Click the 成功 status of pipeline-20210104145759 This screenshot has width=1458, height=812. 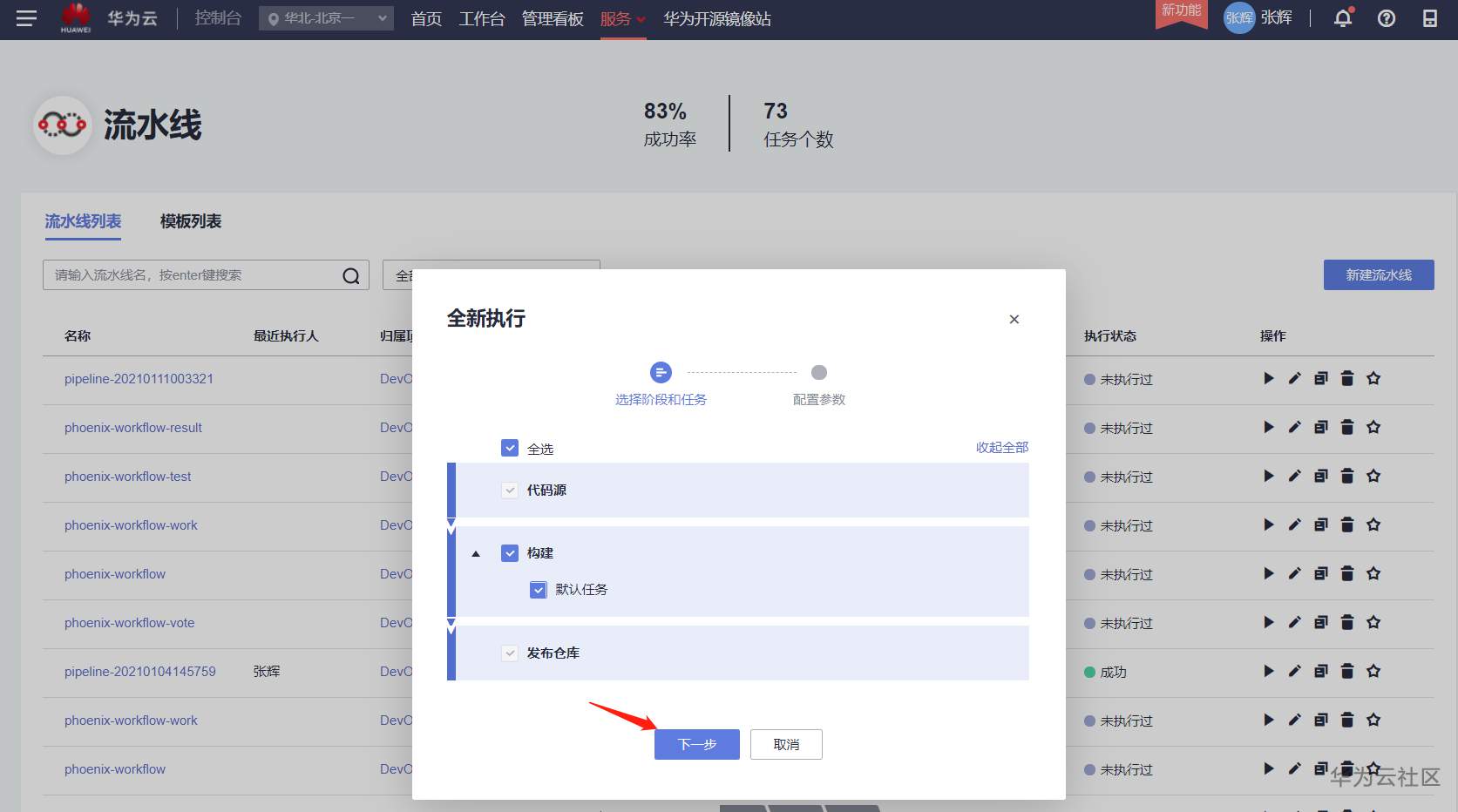point(1105,672)
